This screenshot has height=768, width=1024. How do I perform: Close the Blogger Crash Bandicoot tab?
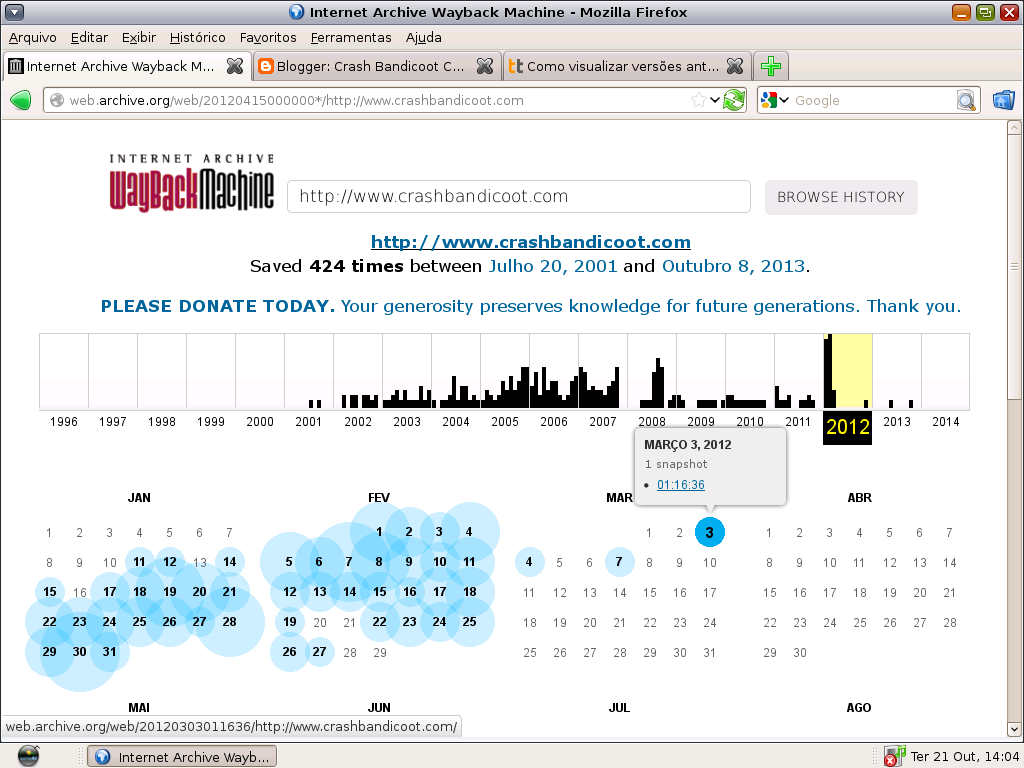[x=485, y=66]
